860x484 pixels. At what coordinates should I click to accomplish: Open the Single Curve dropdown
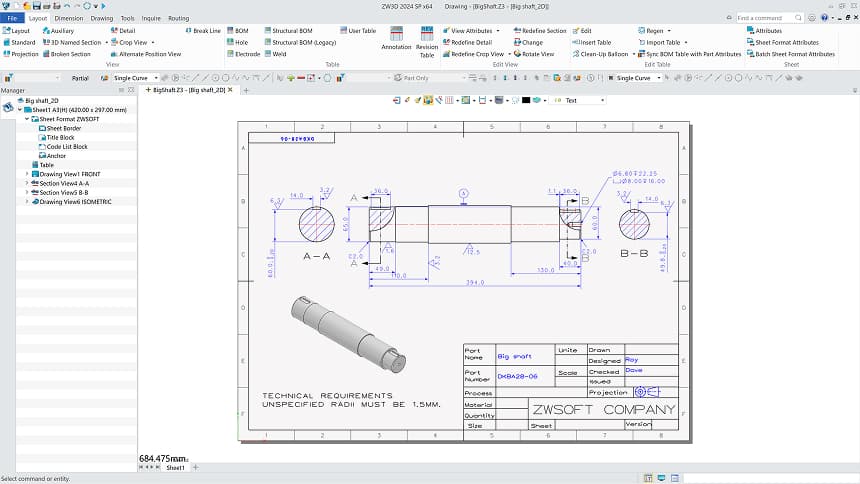point(155,77)
